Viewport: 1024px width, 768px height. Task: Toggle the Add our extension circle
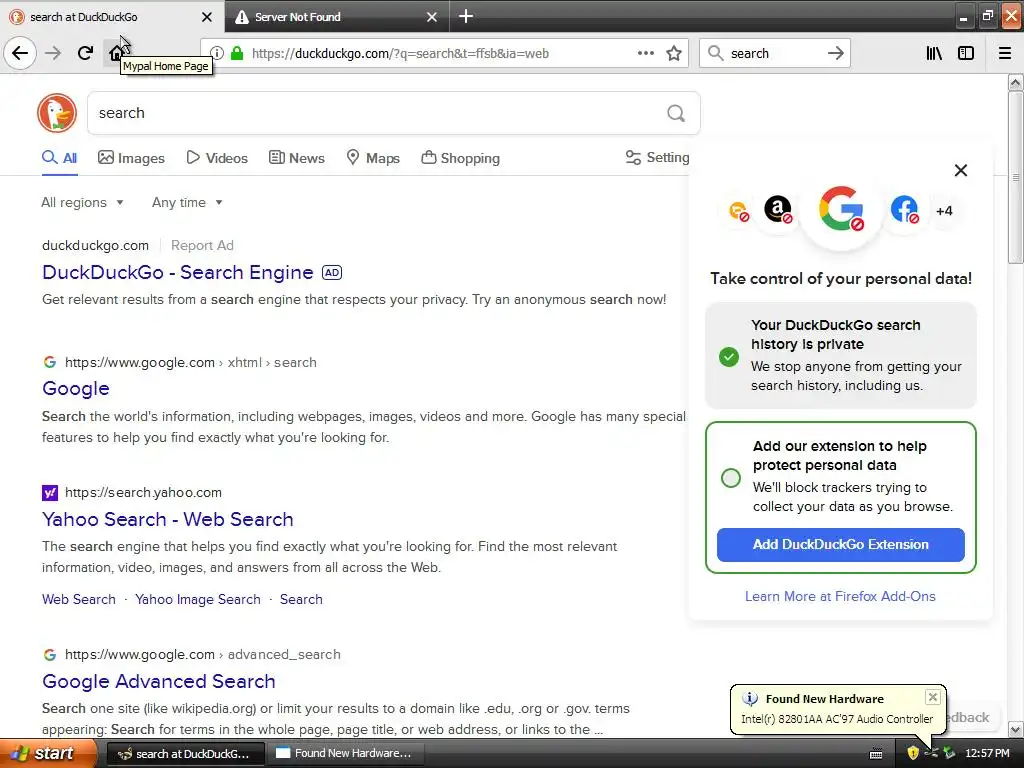coord(731,477)
